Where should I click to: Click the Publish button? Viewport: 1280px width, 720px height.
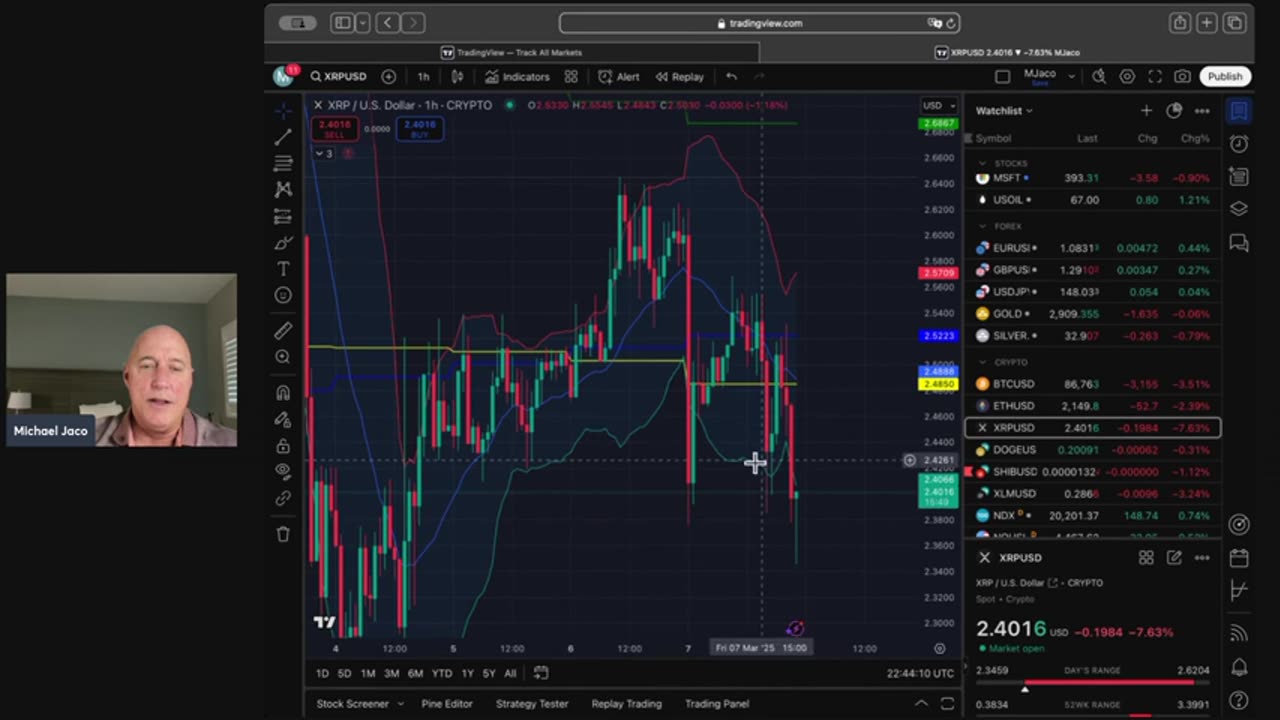click(1225, 76)
